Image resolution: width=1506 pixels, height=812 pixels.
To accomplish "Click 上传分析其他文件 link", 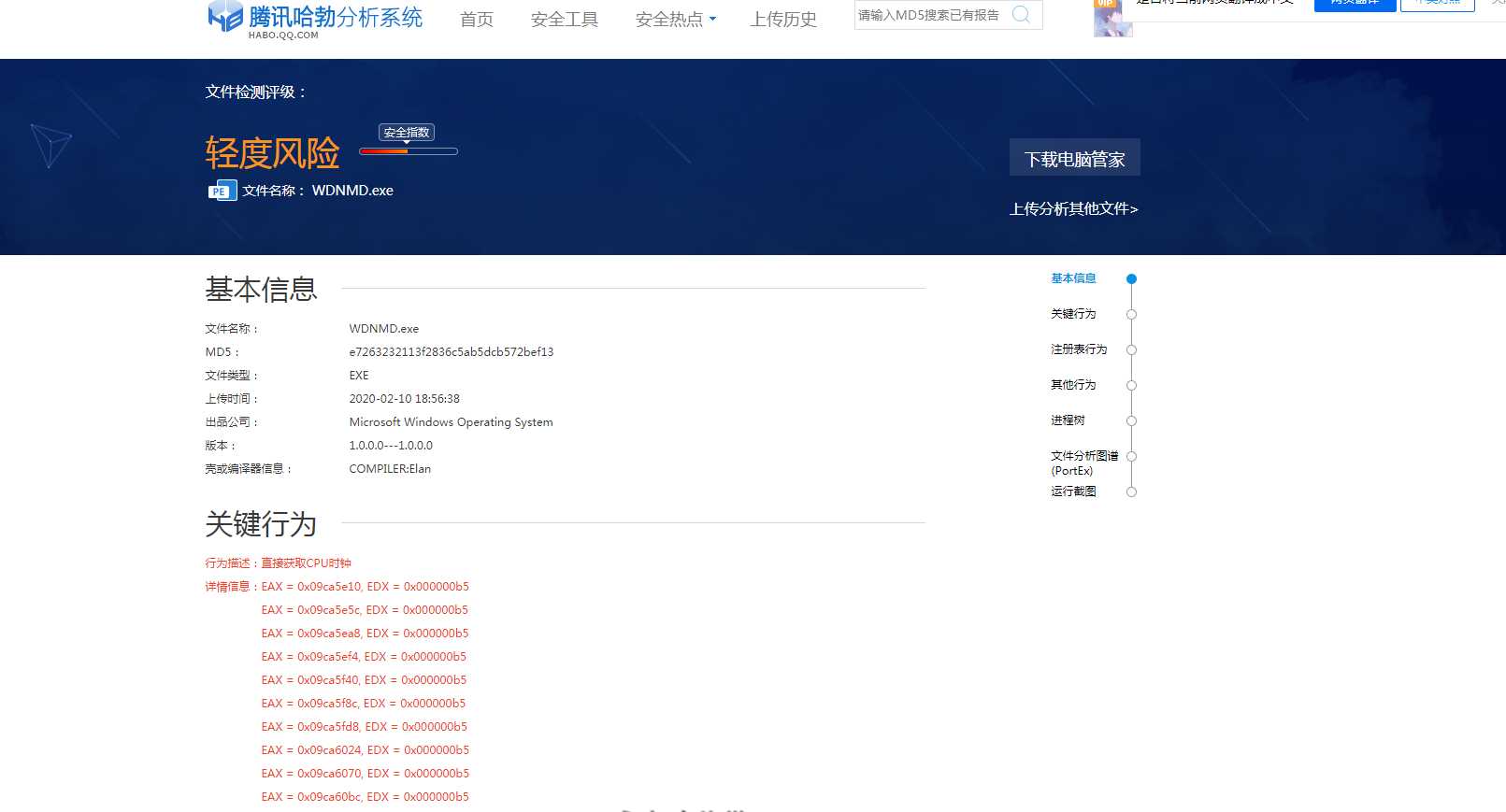I will 1074,209.
